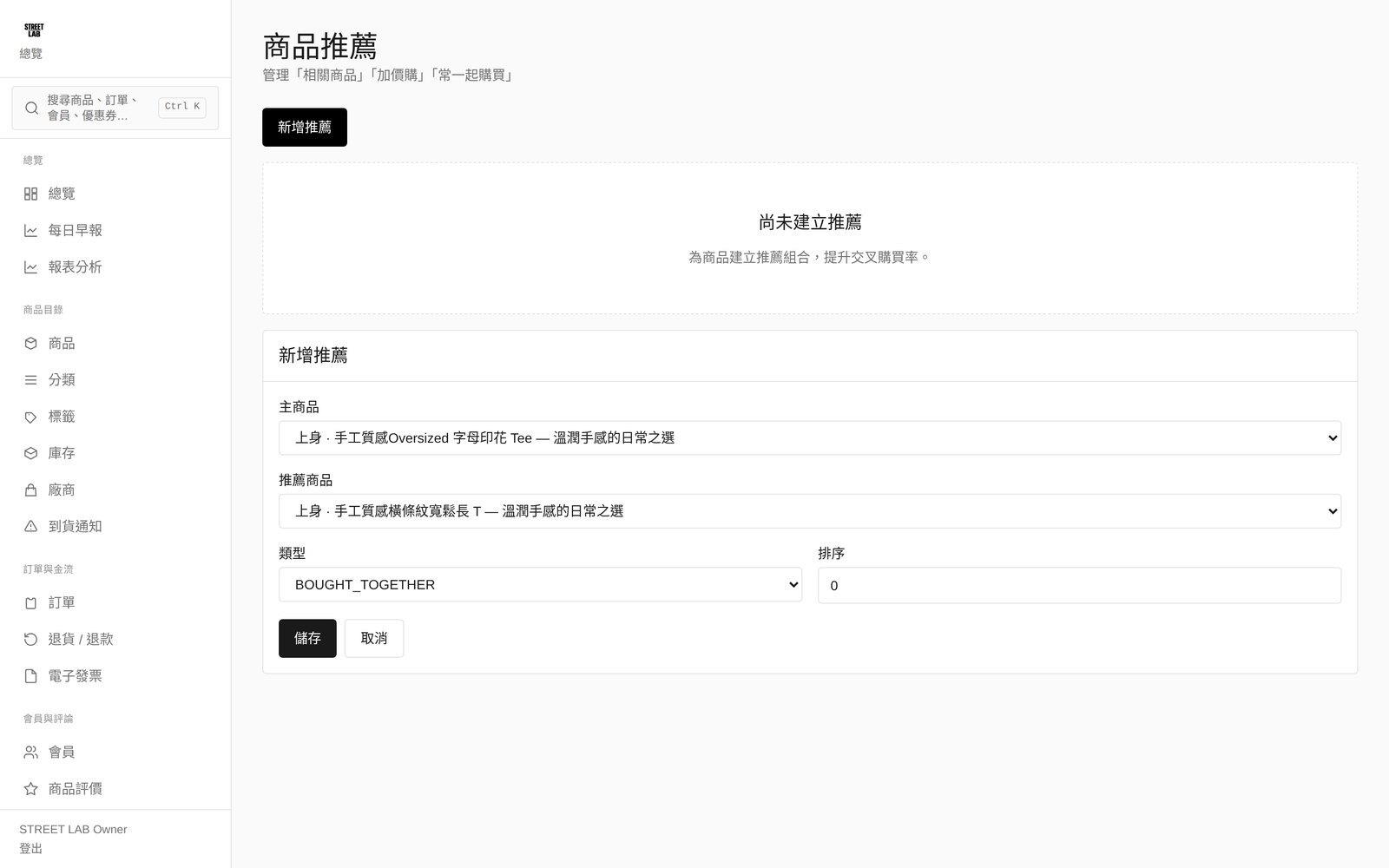Click the search magnifier icon
Viewport: 1389px width, 868px height.
click(x=31, y=108)
